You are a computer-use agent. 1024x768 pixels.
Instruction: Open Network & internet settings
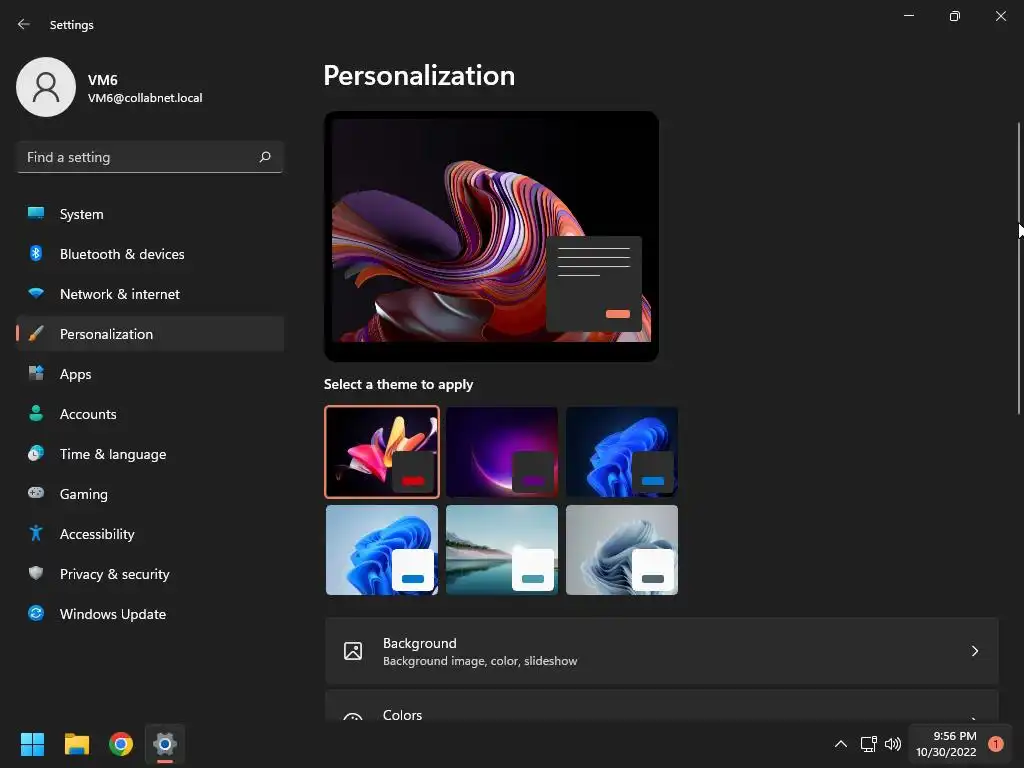click(x=150, y=294)
